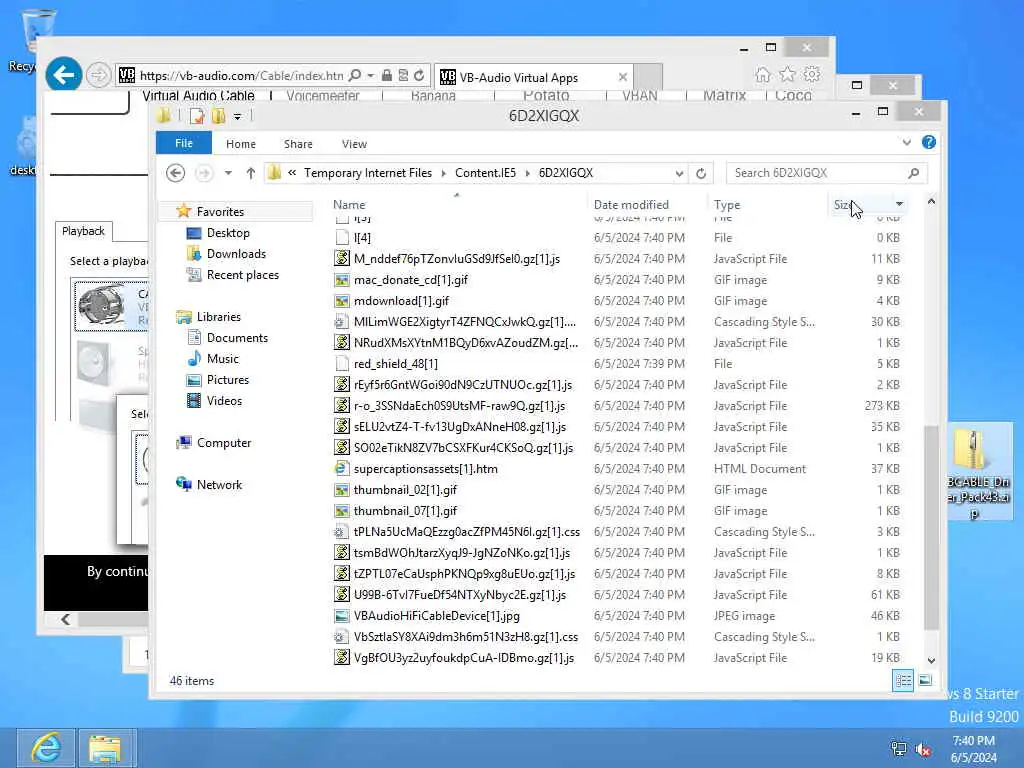Open Pictures library in navigation pane
1024x768 pixels.
[x=227, y=379]
